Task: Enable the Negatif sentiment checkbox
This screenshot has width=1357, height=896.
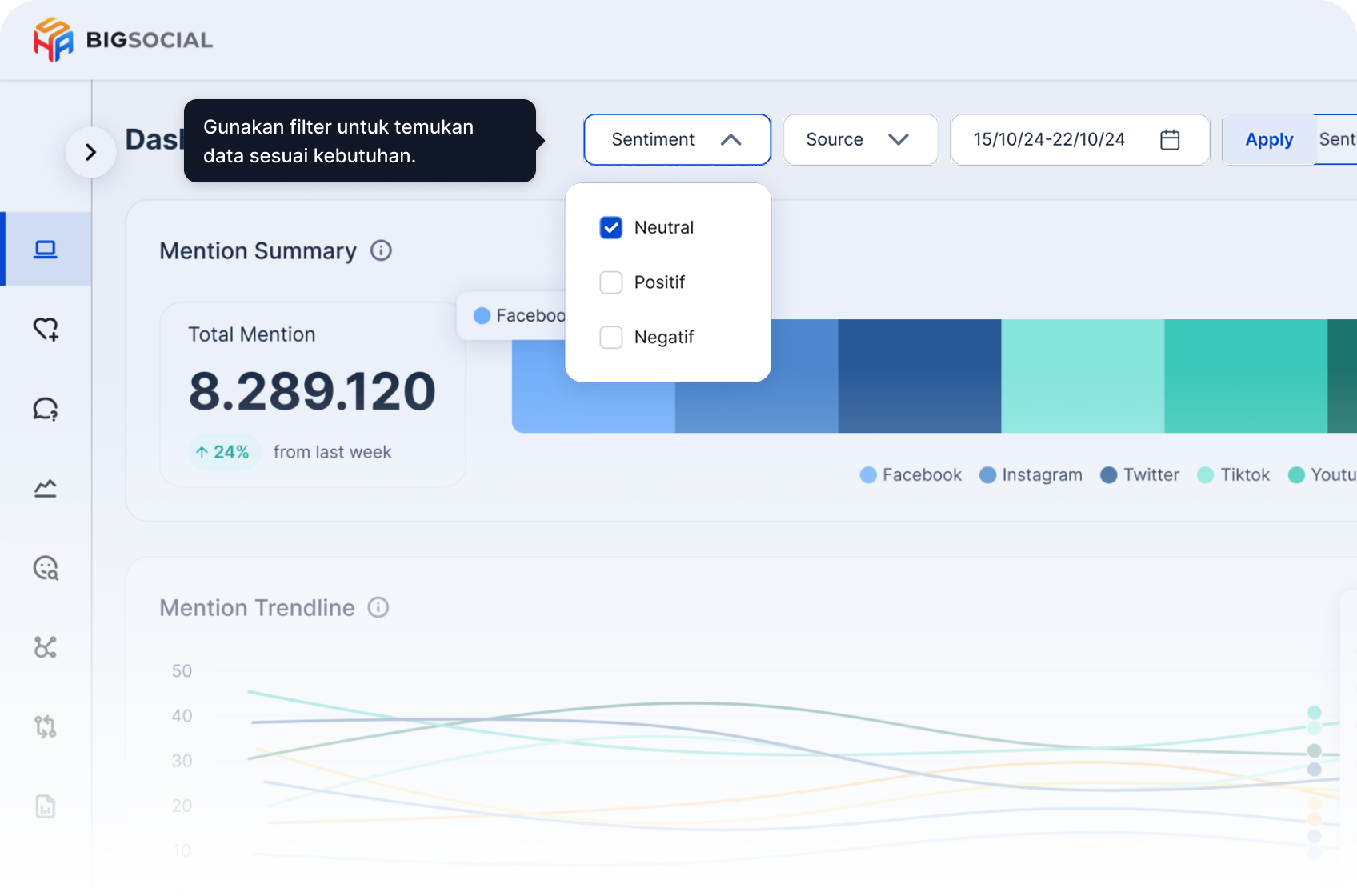Action: 611,338
